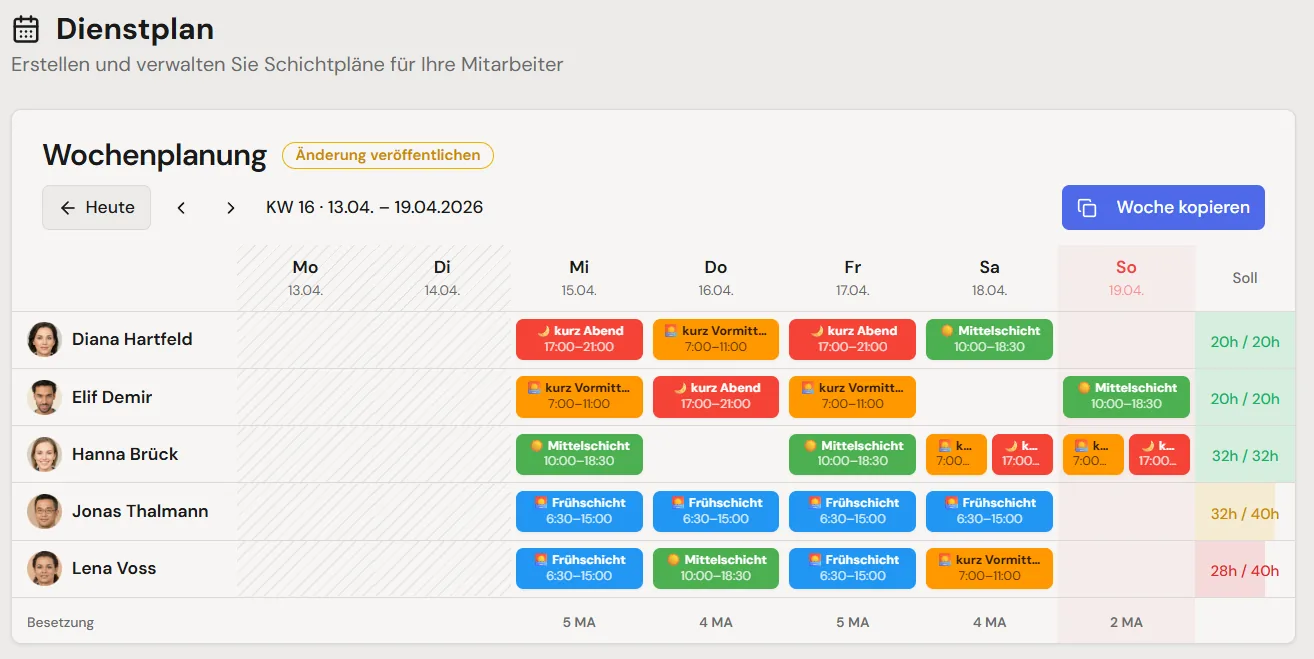
Task: Click Jonas Thalmann's Wednesday Frühschicht
Action: click(x=579, y=511)
